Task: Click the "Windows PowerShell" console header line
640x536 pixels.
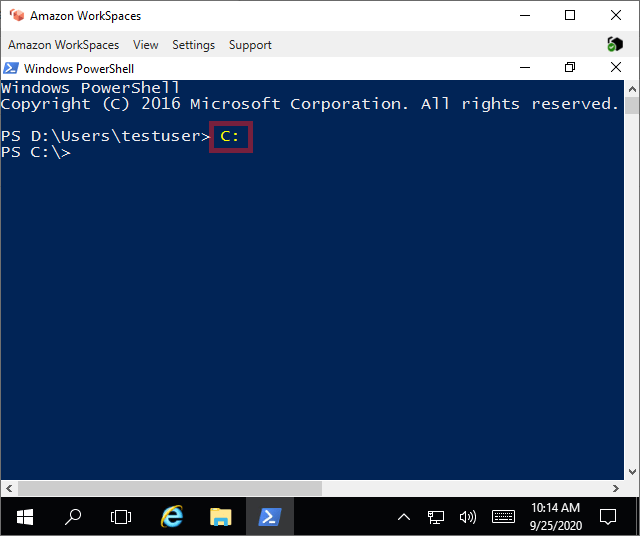Action: click(x=90, y=88)
